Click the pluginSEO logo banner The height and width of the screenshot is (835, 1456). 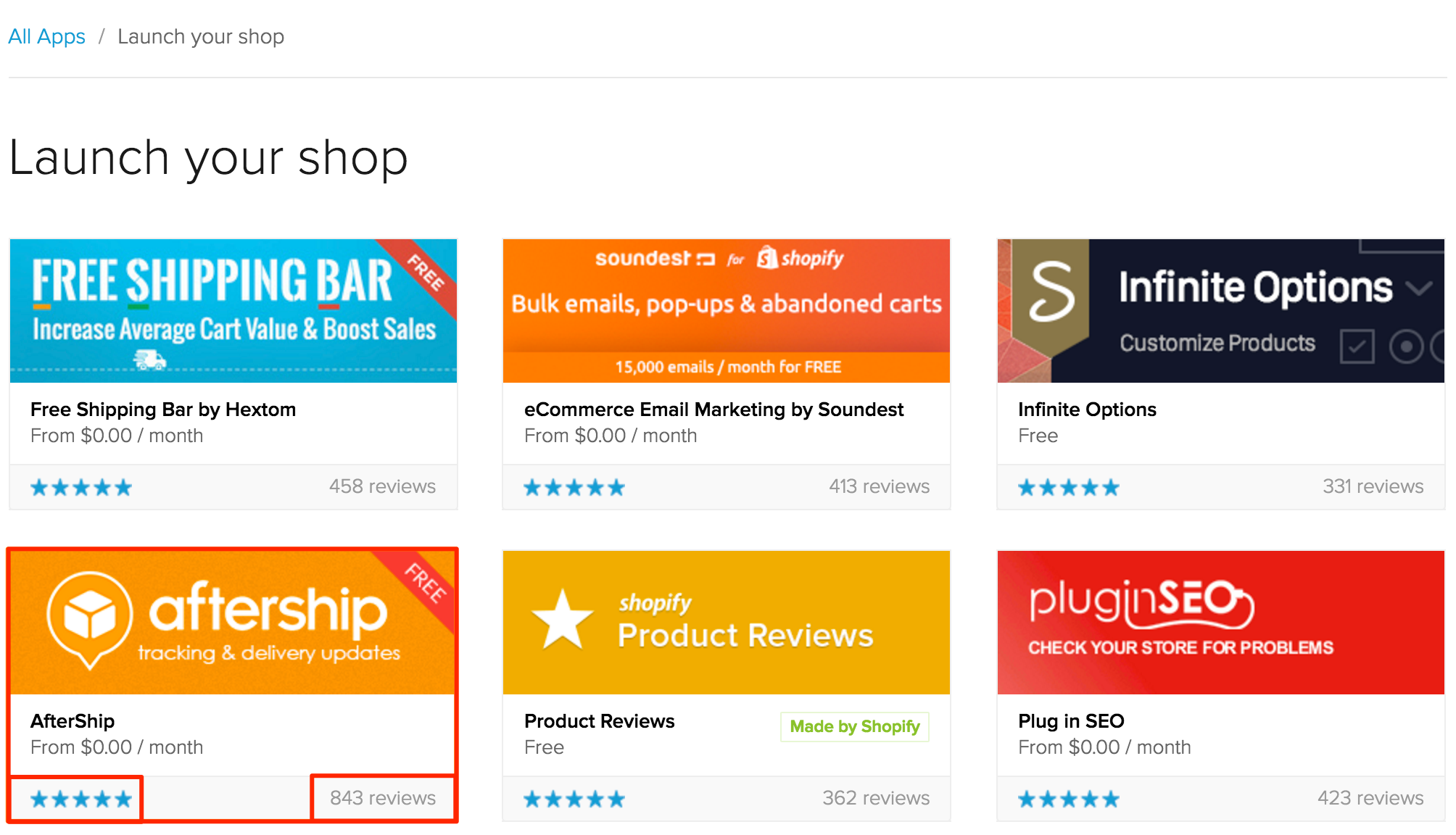click(1142, 603)
